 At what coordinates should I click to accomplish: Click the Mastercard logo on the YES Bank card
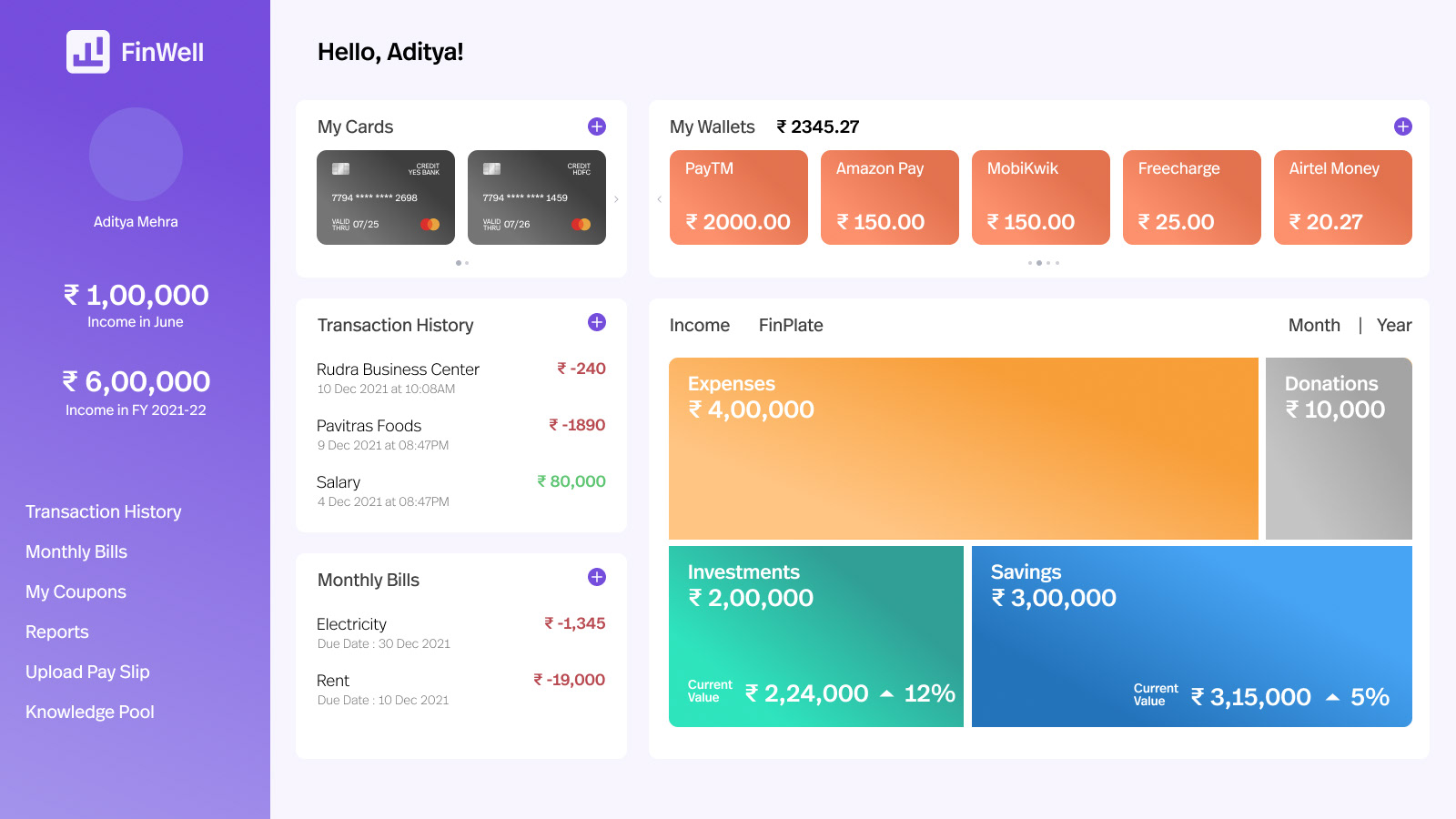(430, 224)
